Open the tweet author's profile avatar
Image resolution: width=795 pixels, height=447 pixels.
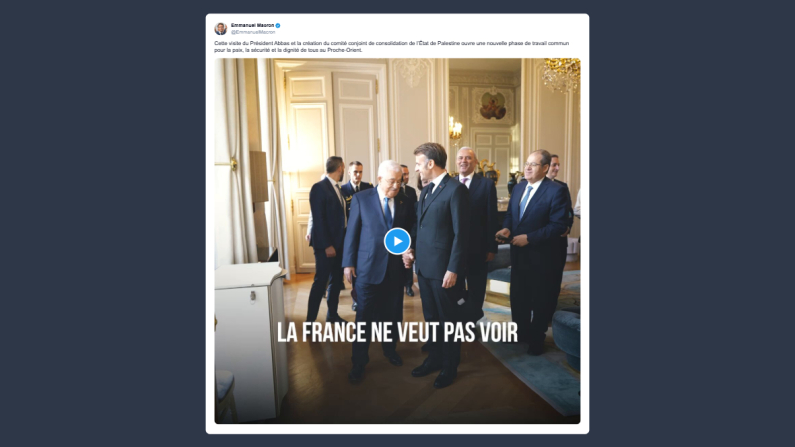[221, 28]
